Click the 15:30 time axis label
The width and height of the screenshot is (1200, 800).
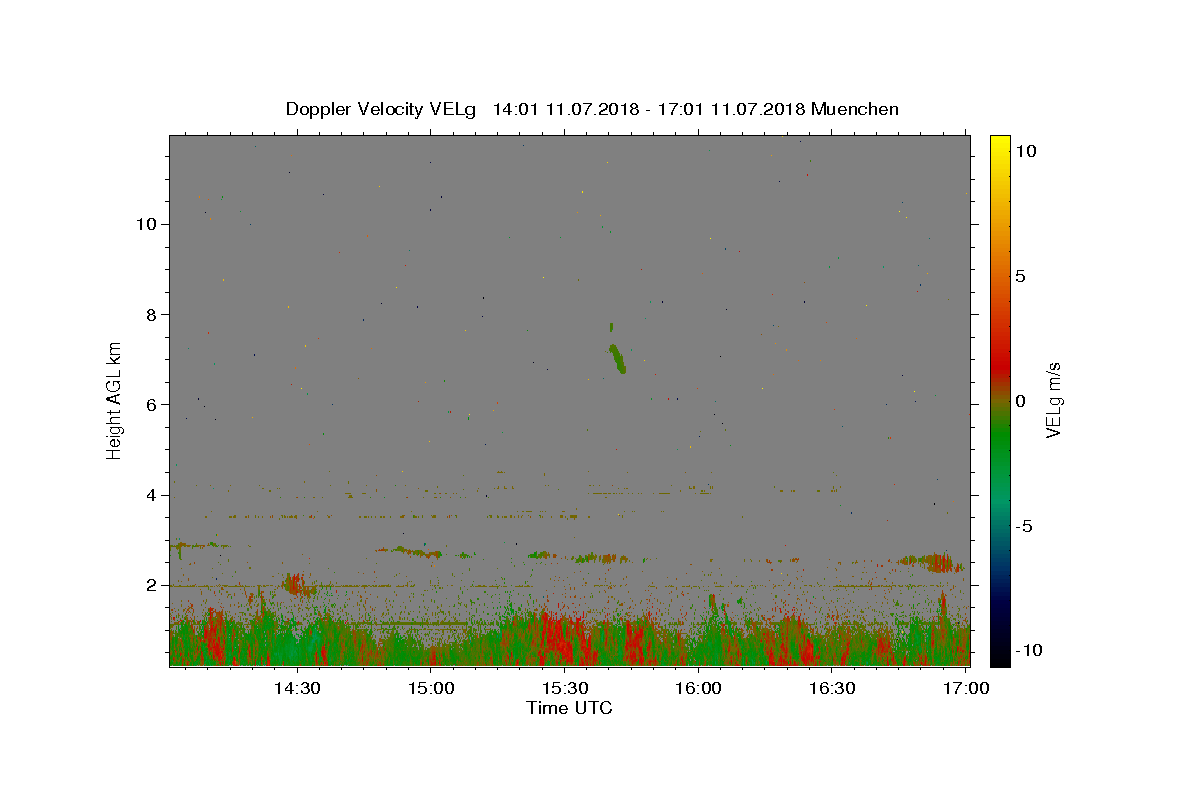565,688
